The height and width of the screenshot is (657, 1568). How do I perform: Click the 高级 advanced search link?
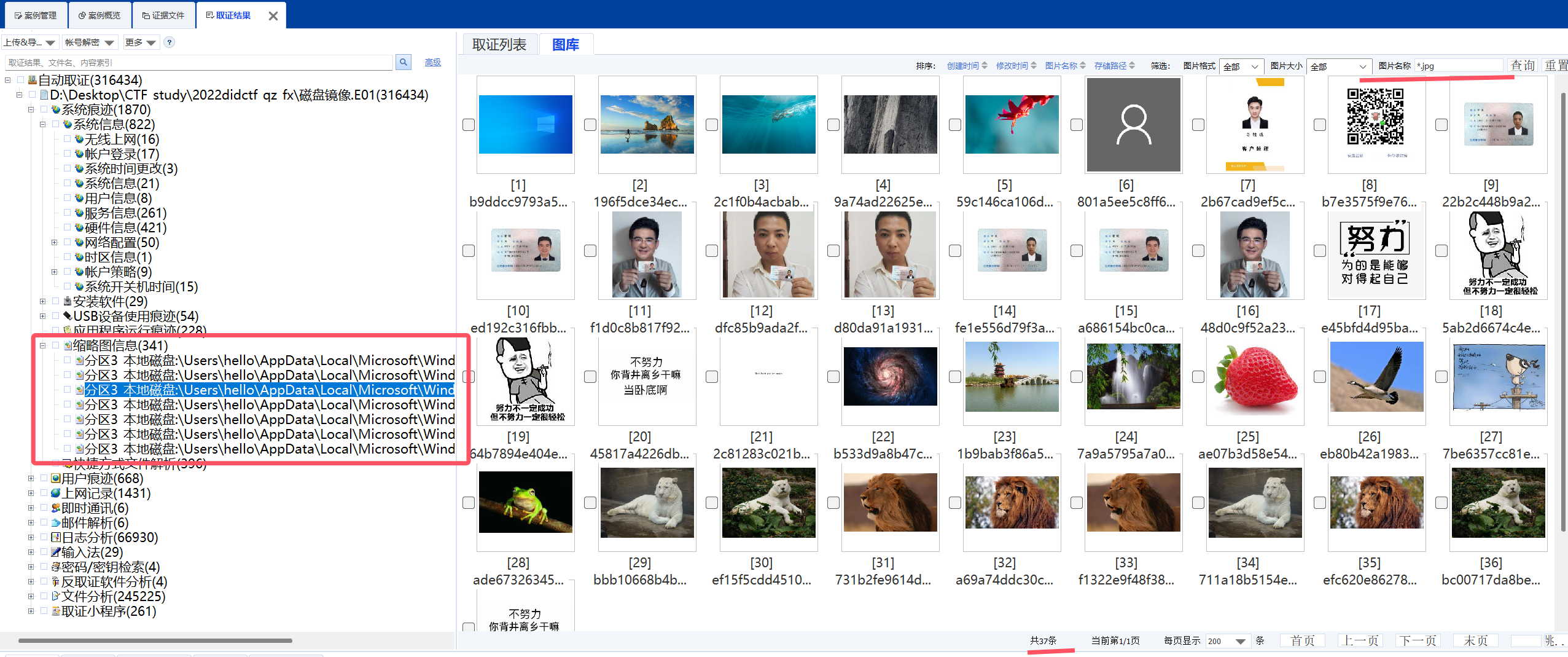(x=432, y=63)
